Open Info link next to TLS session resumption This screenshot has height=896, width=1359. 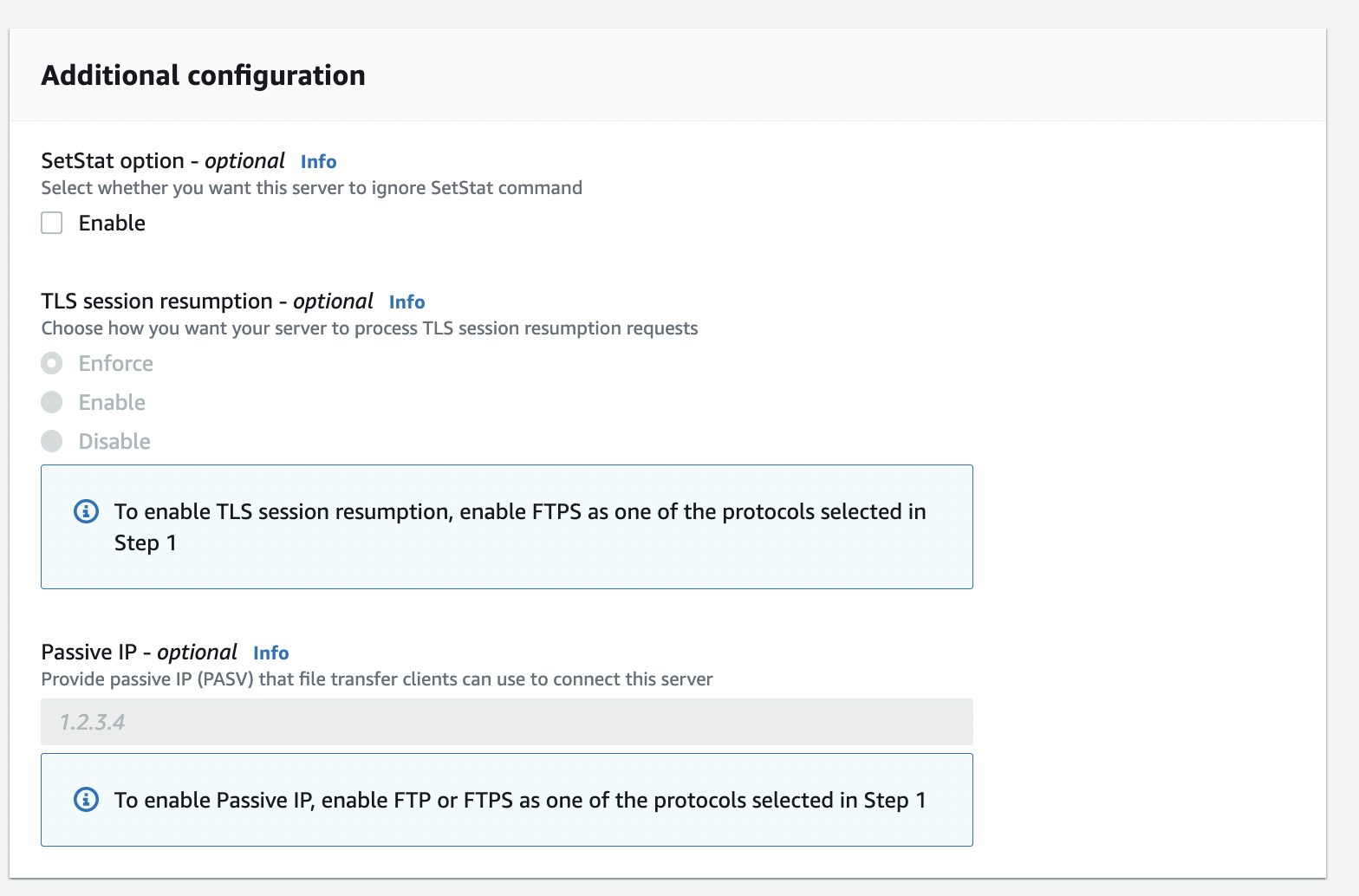click(406, 302)
